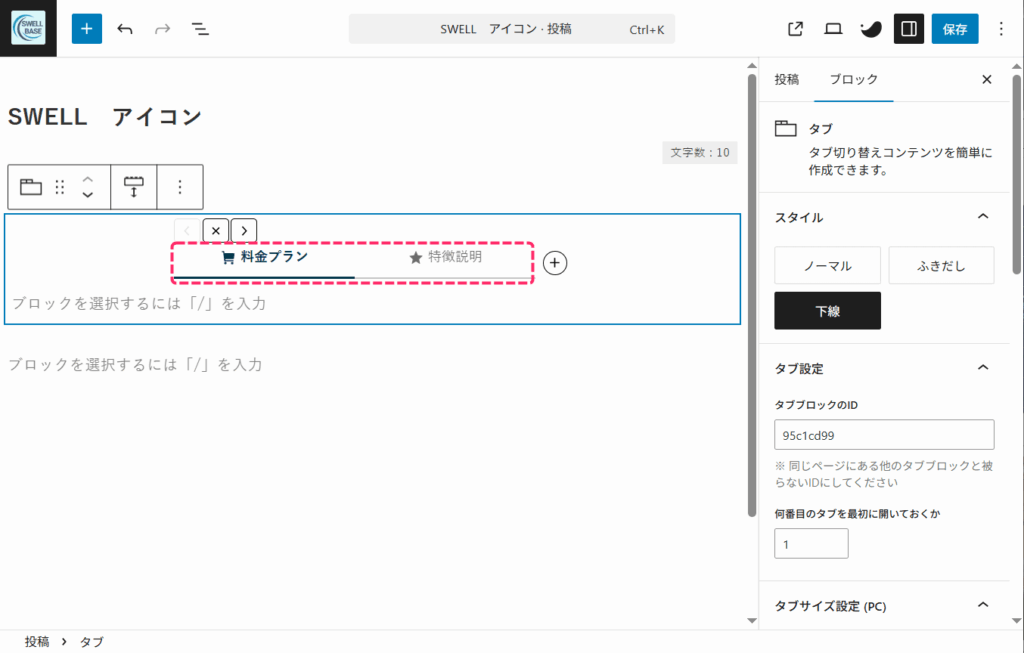Screen dimensions: 1024x653
Task: Select the 特徴説明 tab
Action: point(445,259)
